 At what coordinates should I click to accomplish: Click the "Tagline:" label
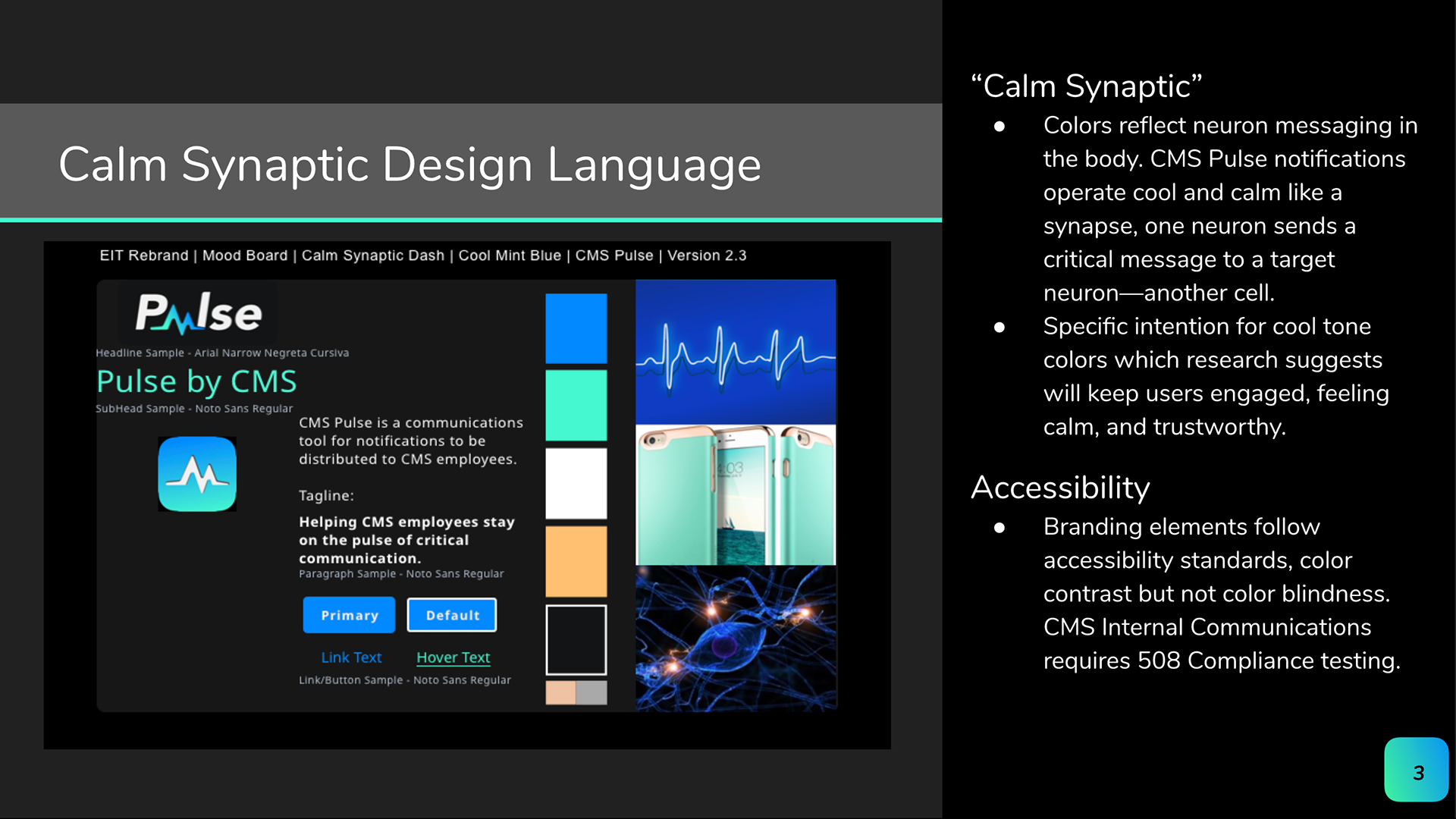[x=326, y=495]
